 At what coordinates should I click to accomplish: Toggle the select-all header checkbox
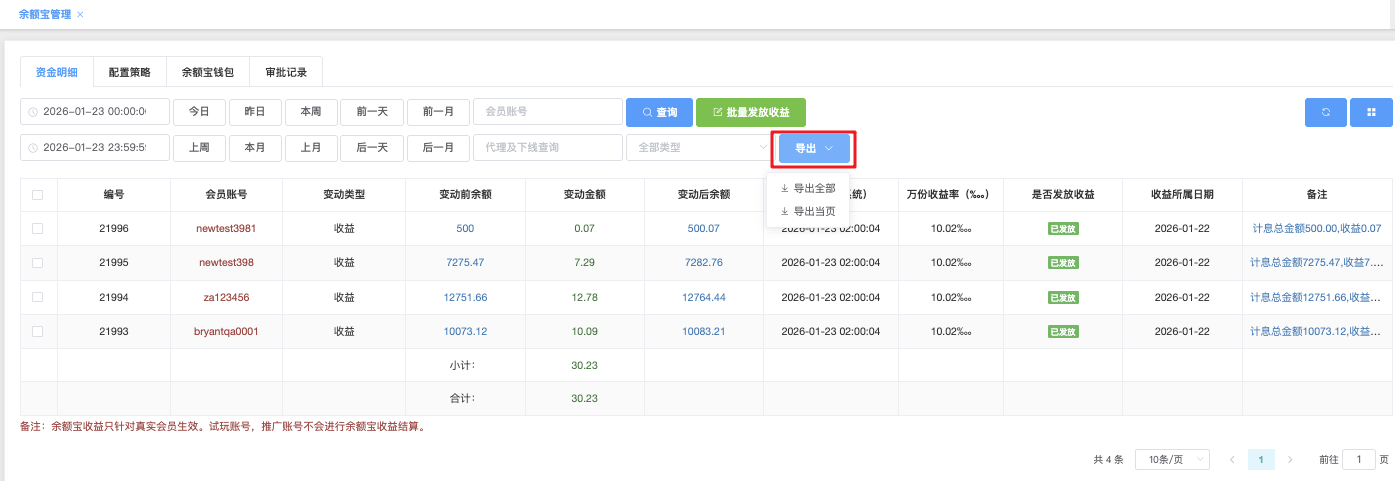tap(38, 195)
